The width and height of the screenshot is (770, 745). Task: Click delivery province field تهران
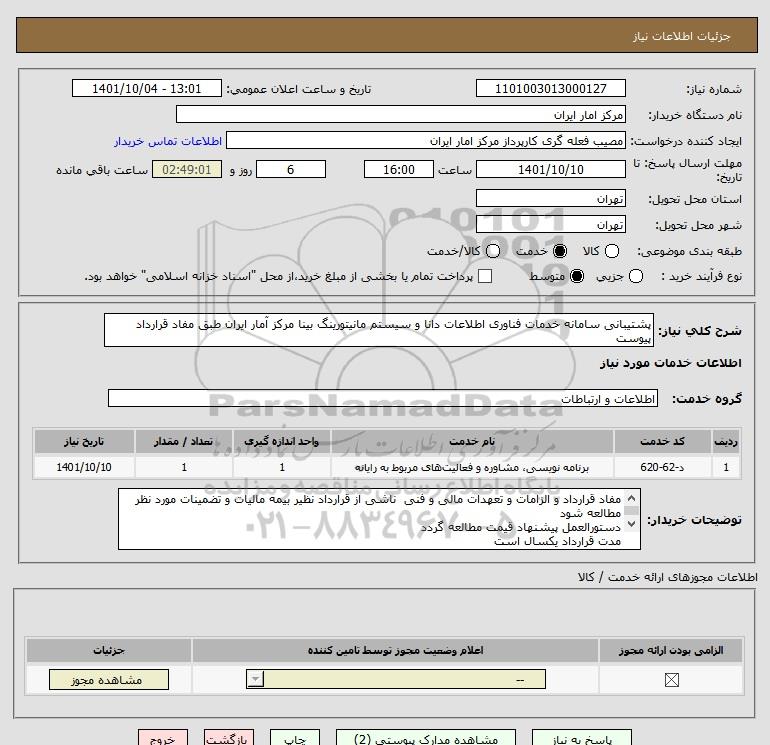[x=550, y=198]
